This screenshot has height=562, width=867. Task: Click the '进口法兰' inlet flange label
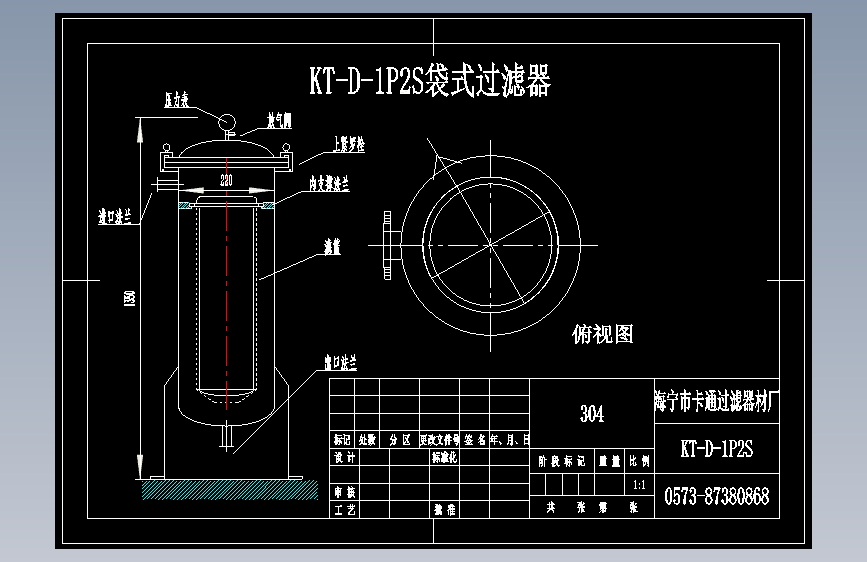coord(115,216)
